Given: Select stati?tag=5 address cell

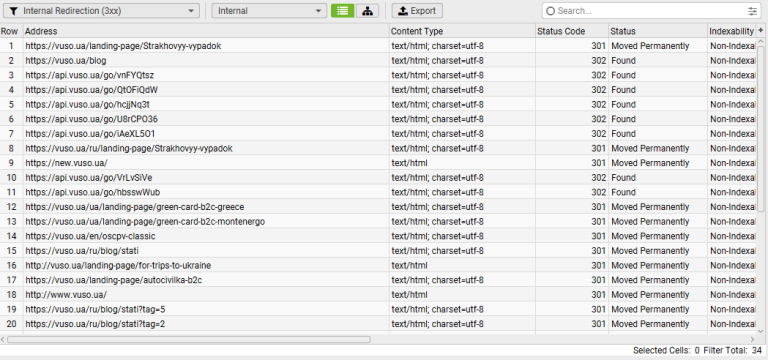Looking at the screenshot, I should (x=206, y=309).
